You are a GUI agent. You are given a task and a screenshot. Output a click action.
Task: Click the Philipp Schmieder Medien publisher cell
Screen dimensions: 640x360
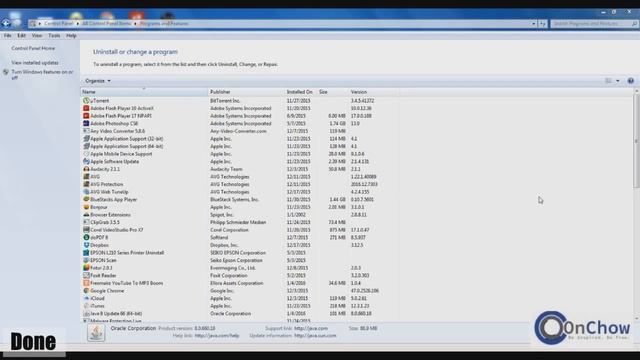coord(238,222)
